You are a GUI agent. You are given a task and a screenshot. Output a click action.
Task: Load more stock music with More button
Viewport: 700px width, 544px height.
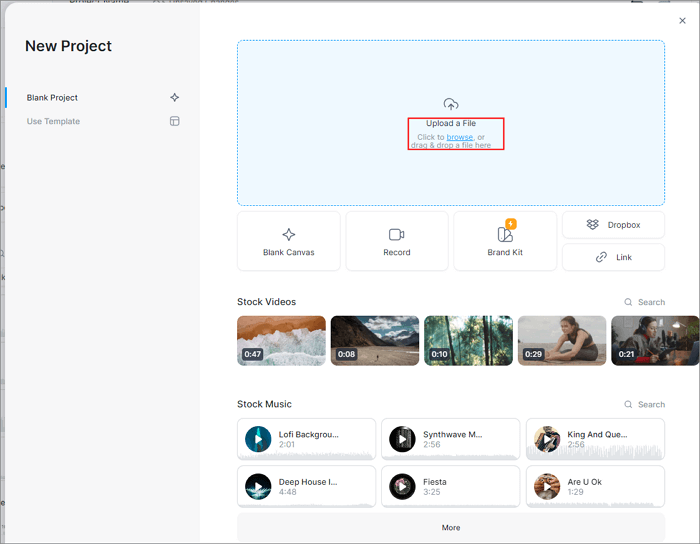click(x=451, y=527)
